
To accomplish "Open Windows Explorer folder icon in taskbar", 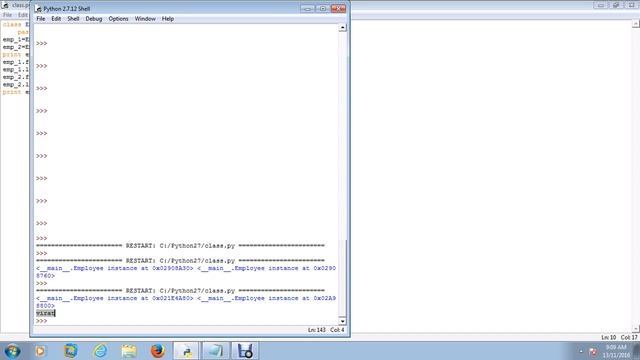I will [x=129, y=351].
